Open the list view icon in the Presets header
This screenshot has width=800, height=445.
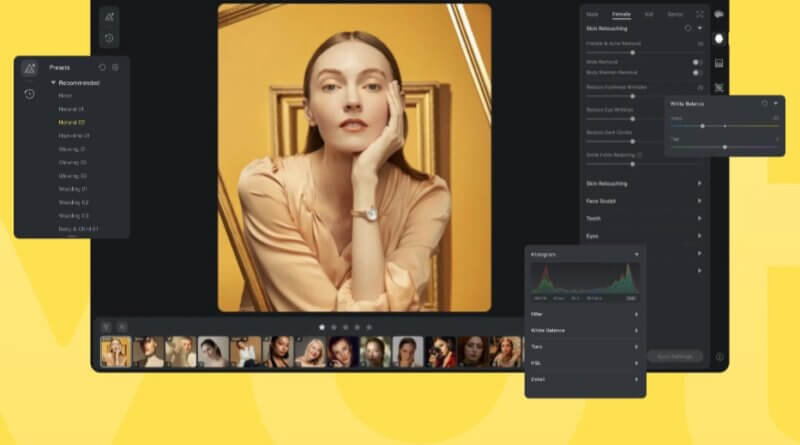click(x=115, y=67)
